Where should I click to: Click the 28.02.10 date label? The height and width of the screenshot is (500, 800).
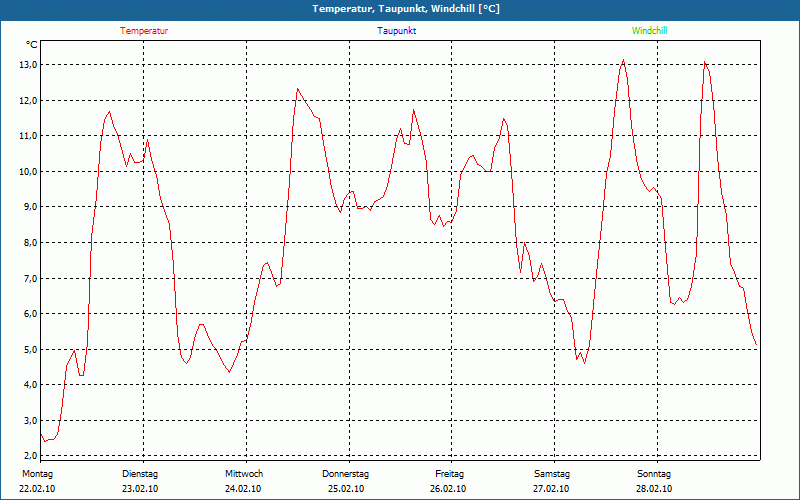coord(654,489)
